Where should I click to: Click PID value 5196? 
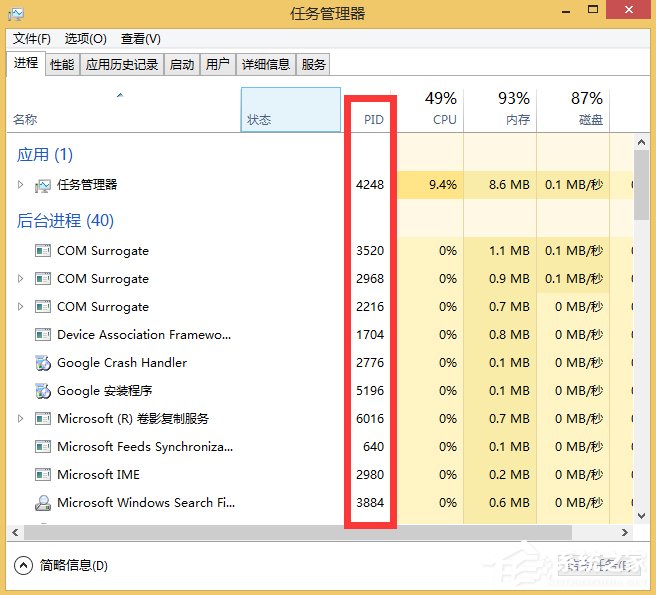pyautogui.click(x=370, y=391)
